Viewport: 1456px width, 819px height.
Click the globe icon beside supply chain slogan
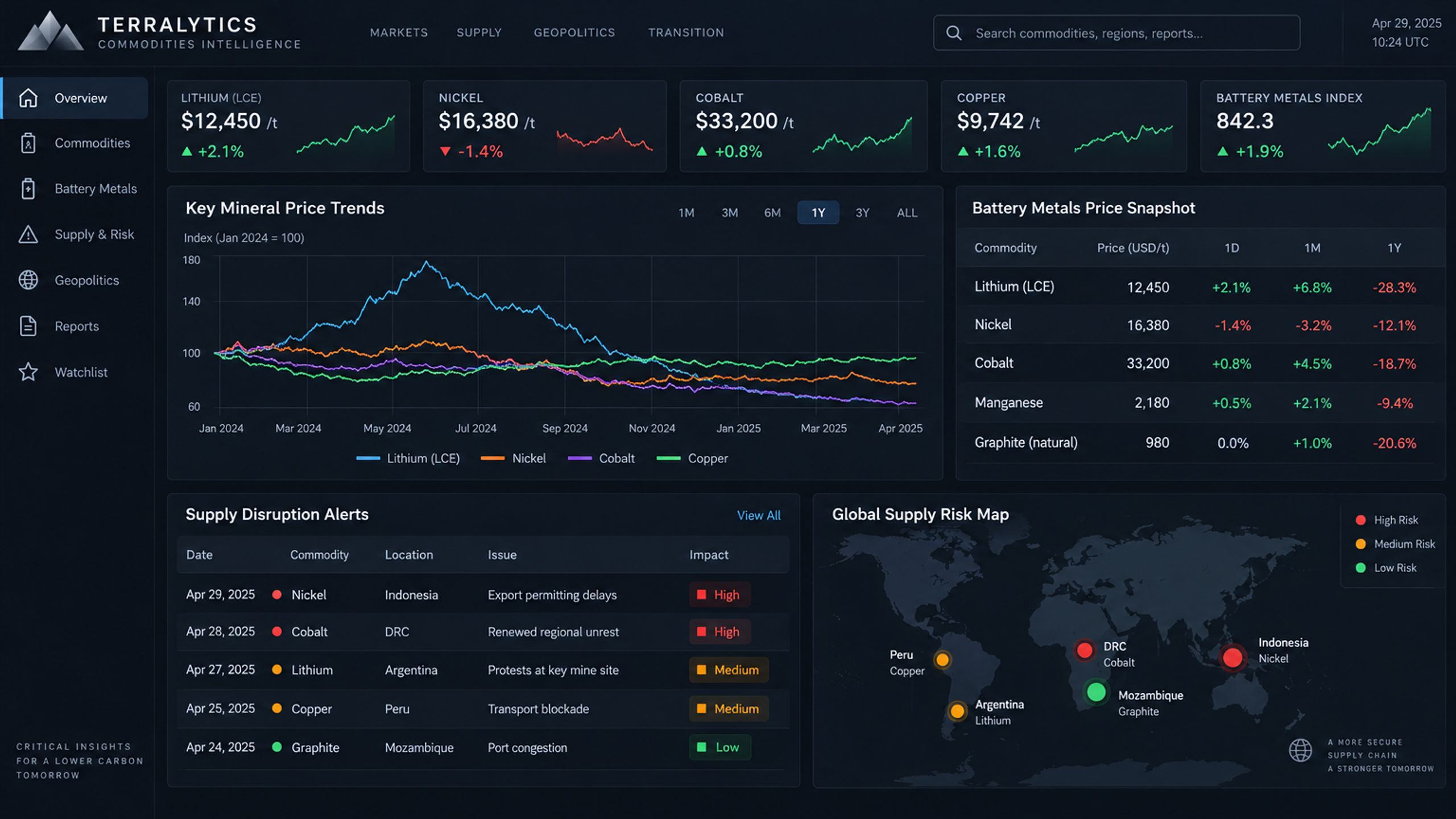[x=1300, y=751]
